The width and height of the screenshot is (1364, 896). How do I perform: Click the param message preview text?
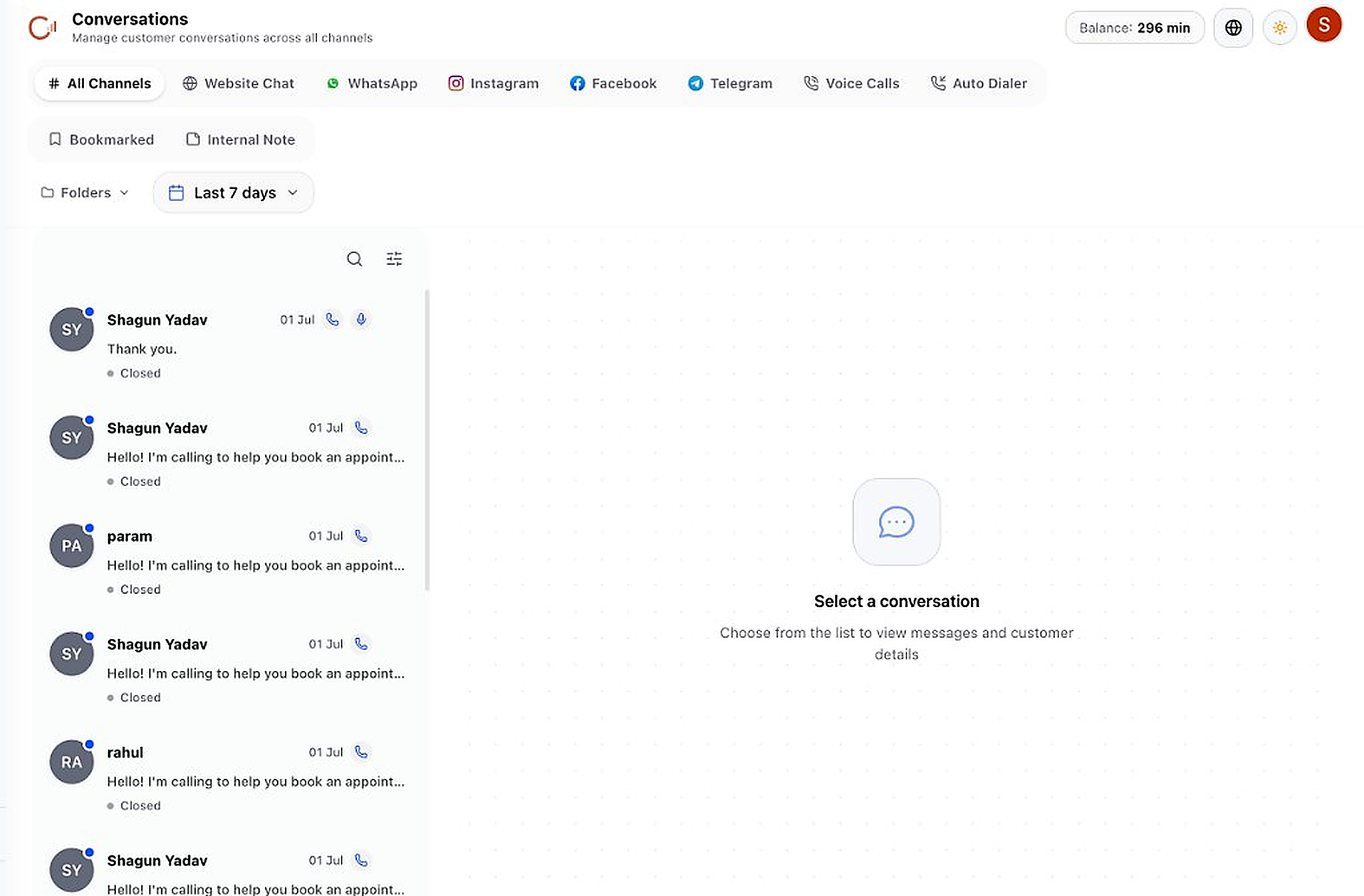click(x=256, y=565)
